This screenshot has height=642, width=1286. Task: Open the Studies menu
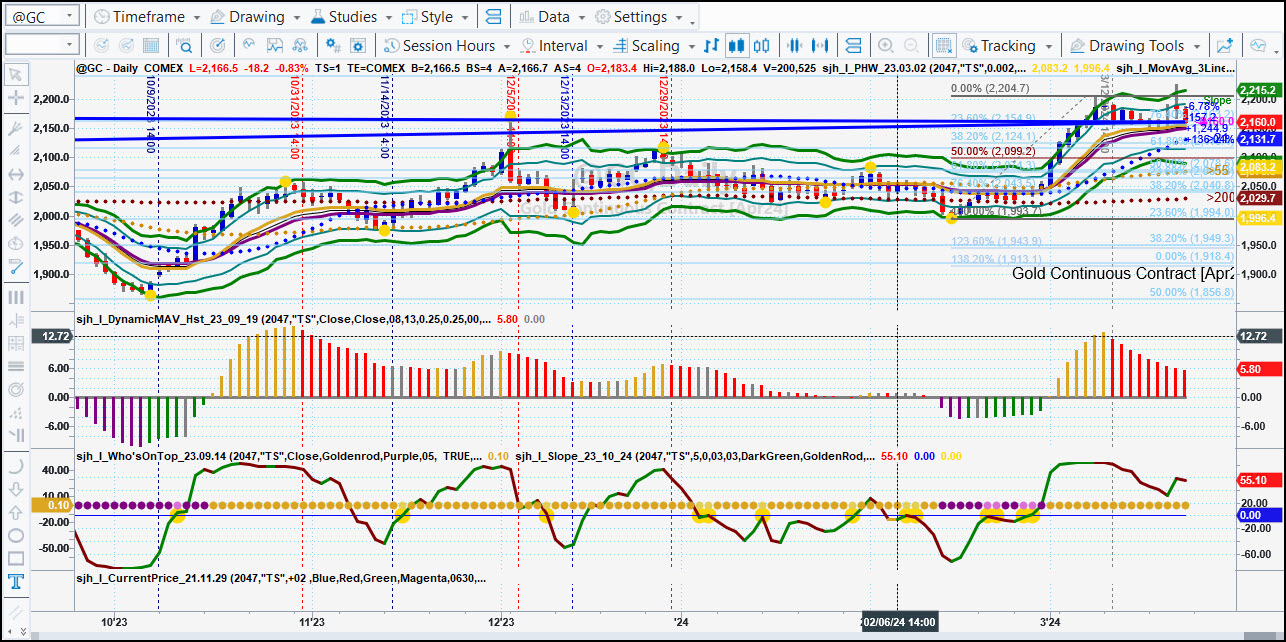pos(352,17)
